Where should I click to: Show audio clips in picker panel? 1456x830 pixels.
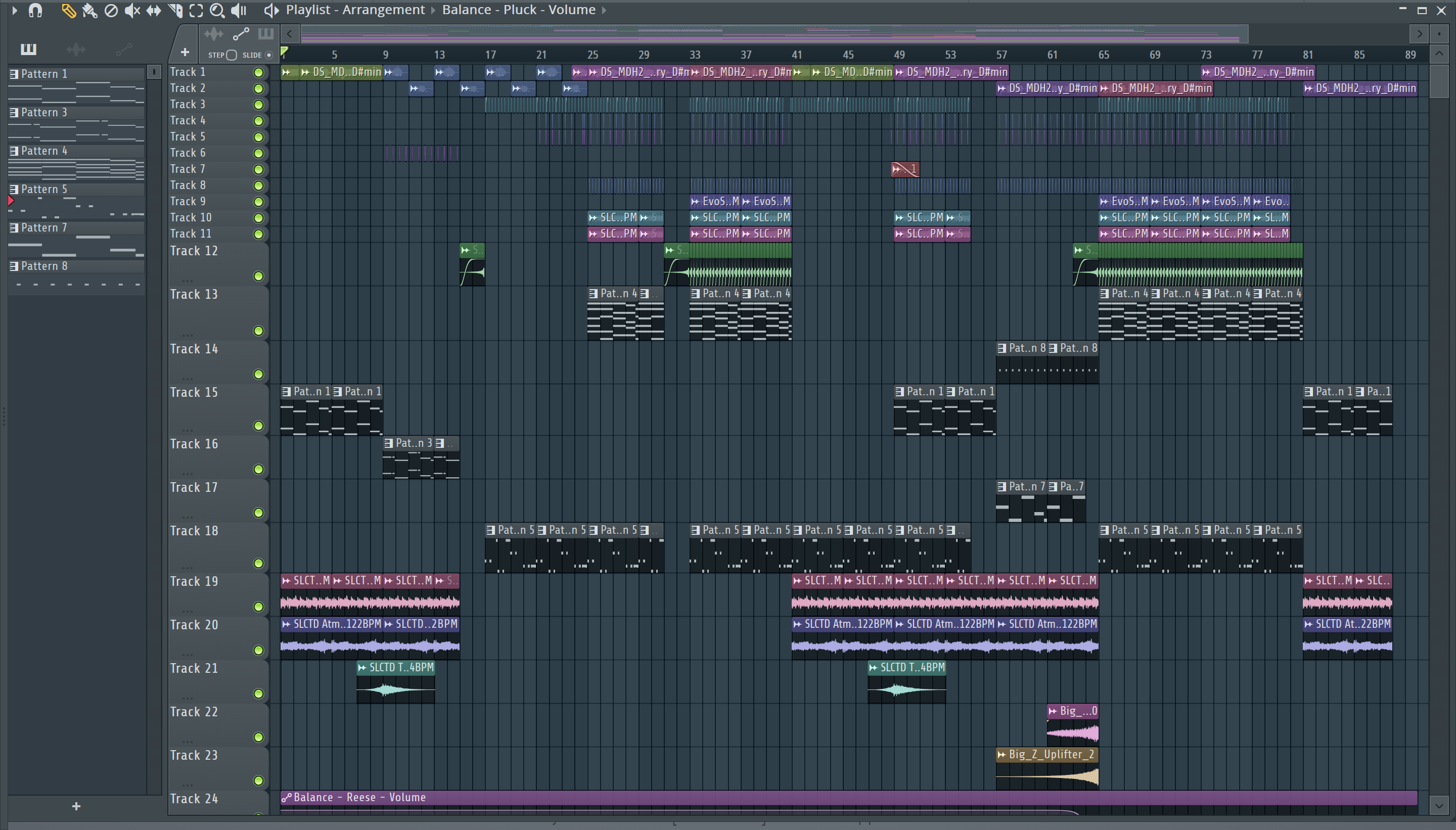(76, 50)
